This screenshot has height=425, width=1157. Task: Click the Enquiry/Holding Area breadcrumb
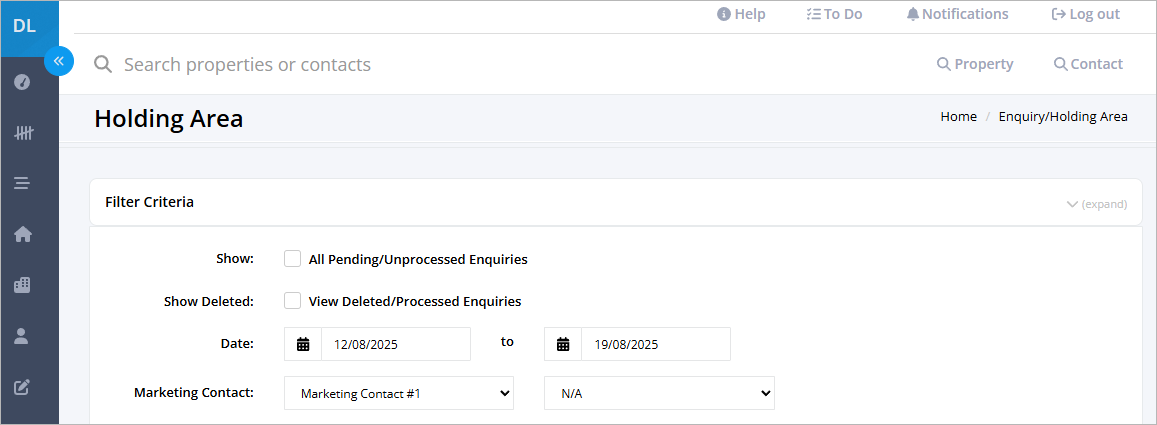point(1063,117)
